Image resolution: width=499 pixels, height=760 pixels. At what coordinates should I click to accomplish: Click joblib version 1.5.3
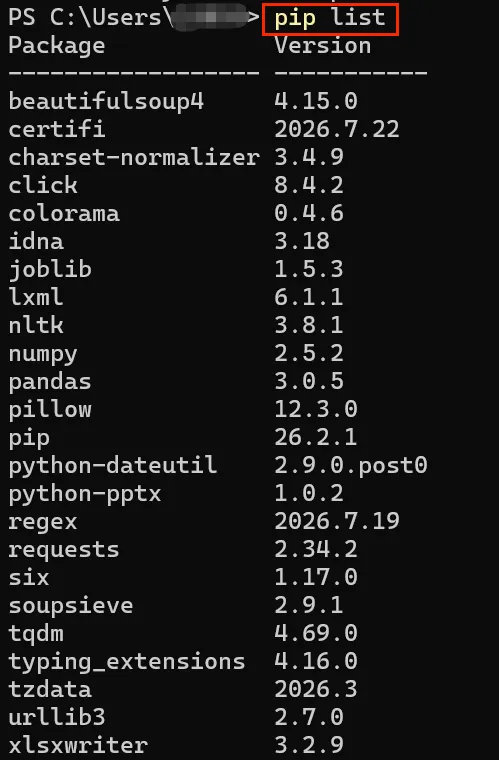click(309, 269)
